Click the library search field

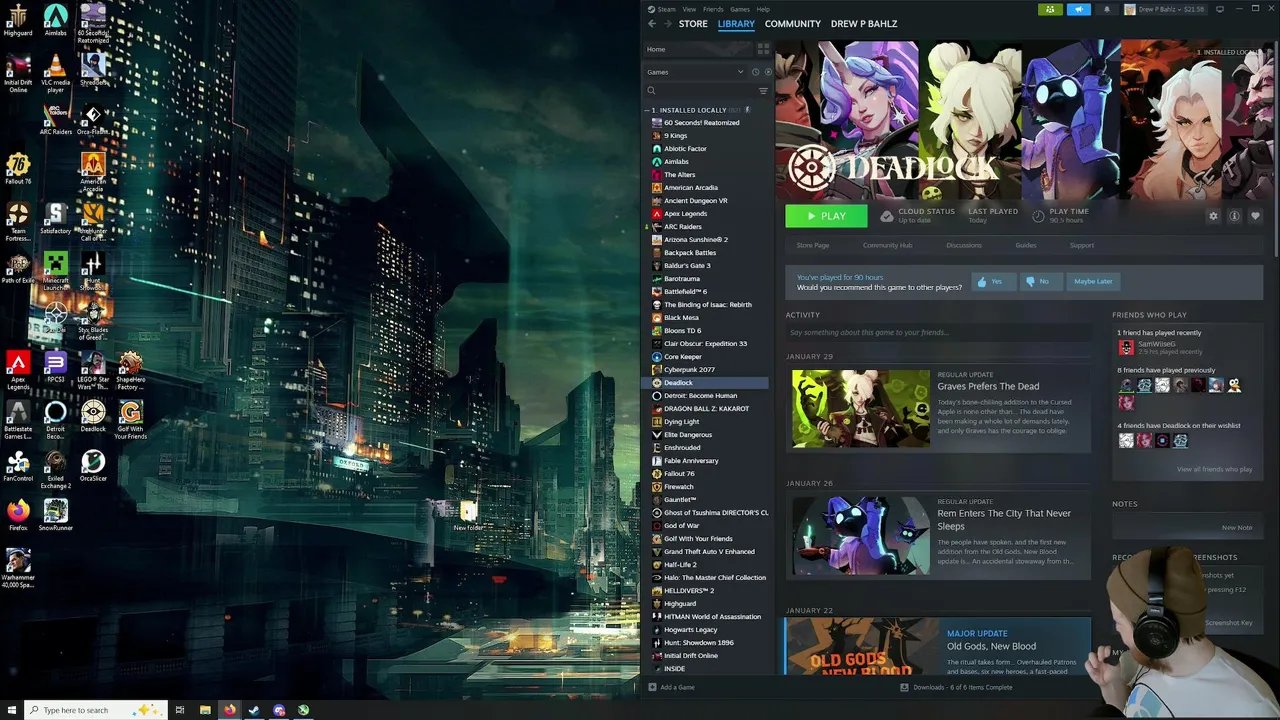(700, 91)
